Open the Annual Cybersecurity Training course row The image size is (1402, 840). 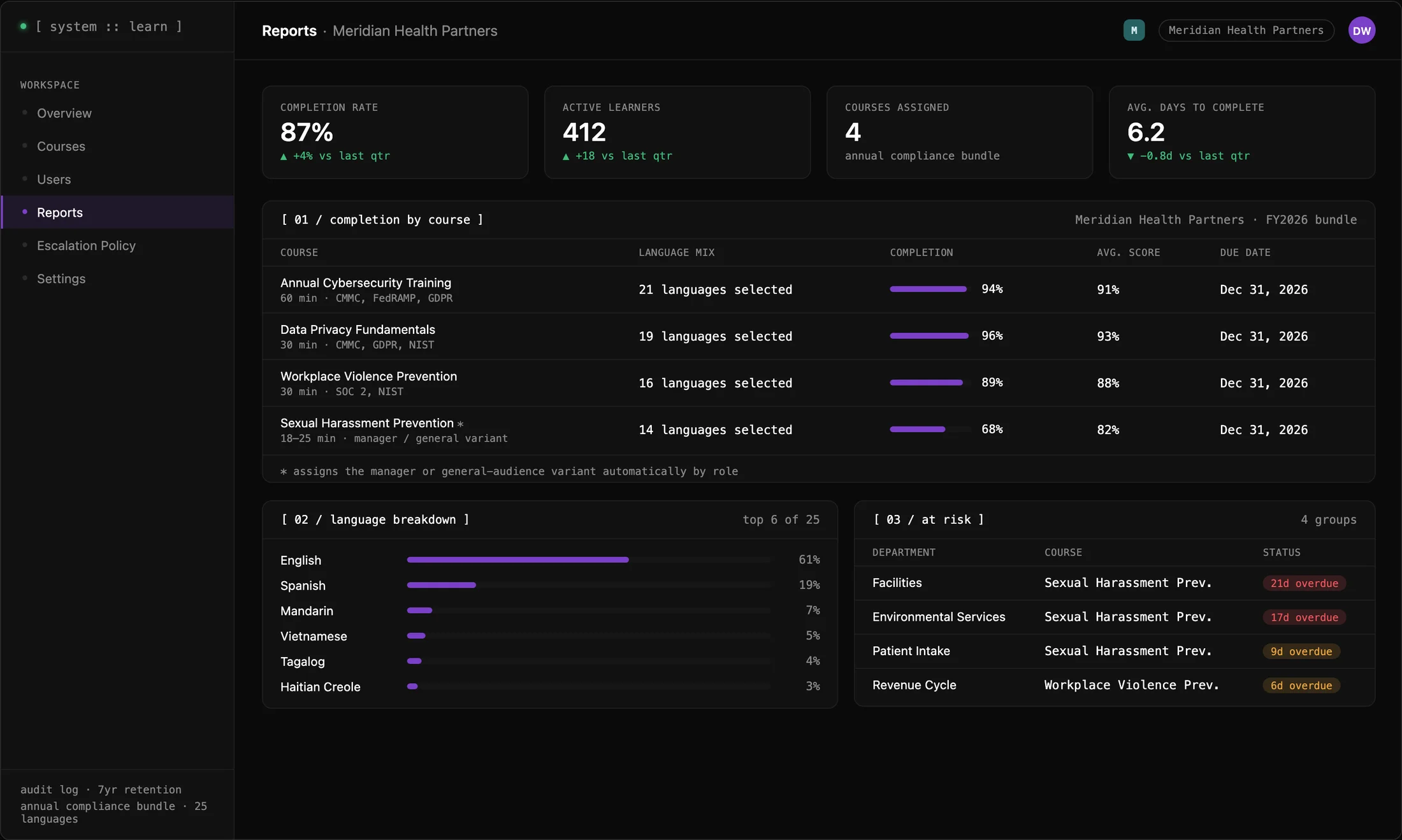pyautogui.click(x=818, y=289)
